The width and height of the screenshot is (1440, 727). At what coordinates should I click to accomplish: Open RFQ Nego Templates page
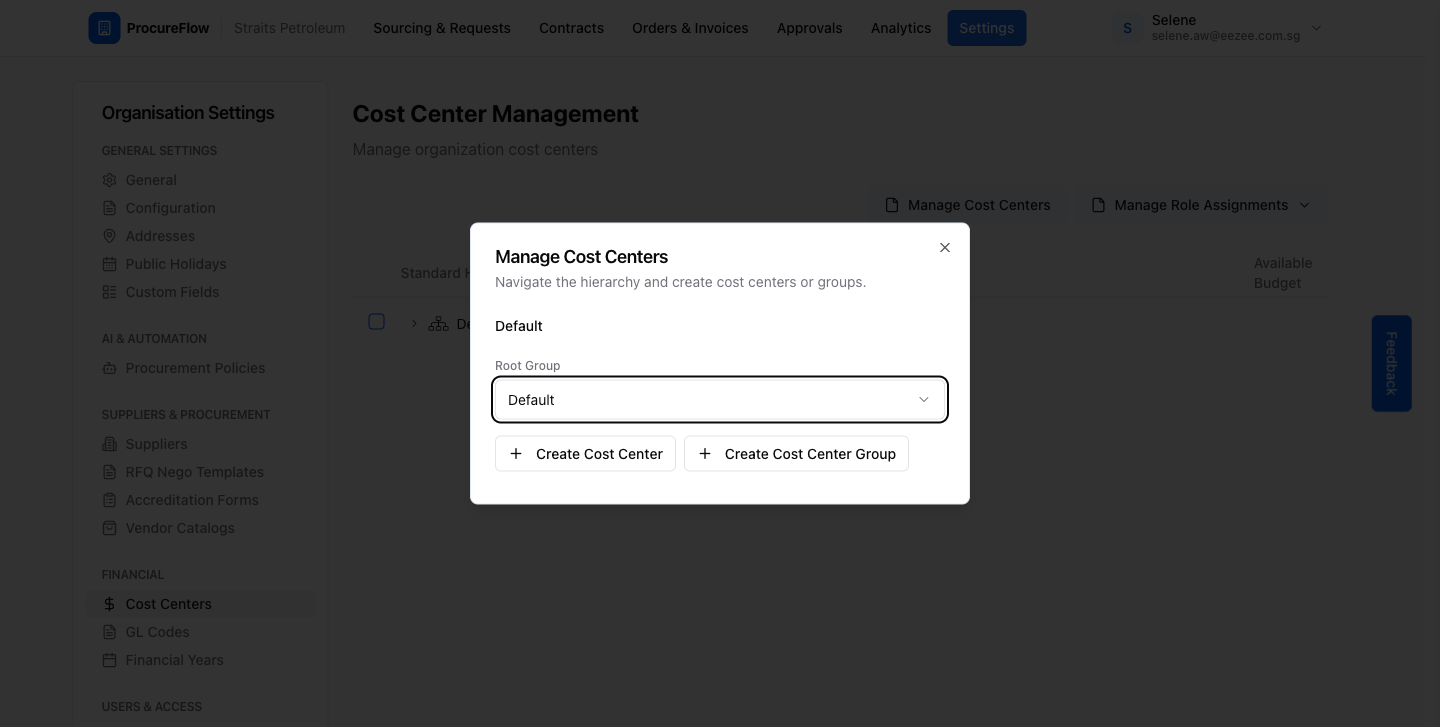194,472
